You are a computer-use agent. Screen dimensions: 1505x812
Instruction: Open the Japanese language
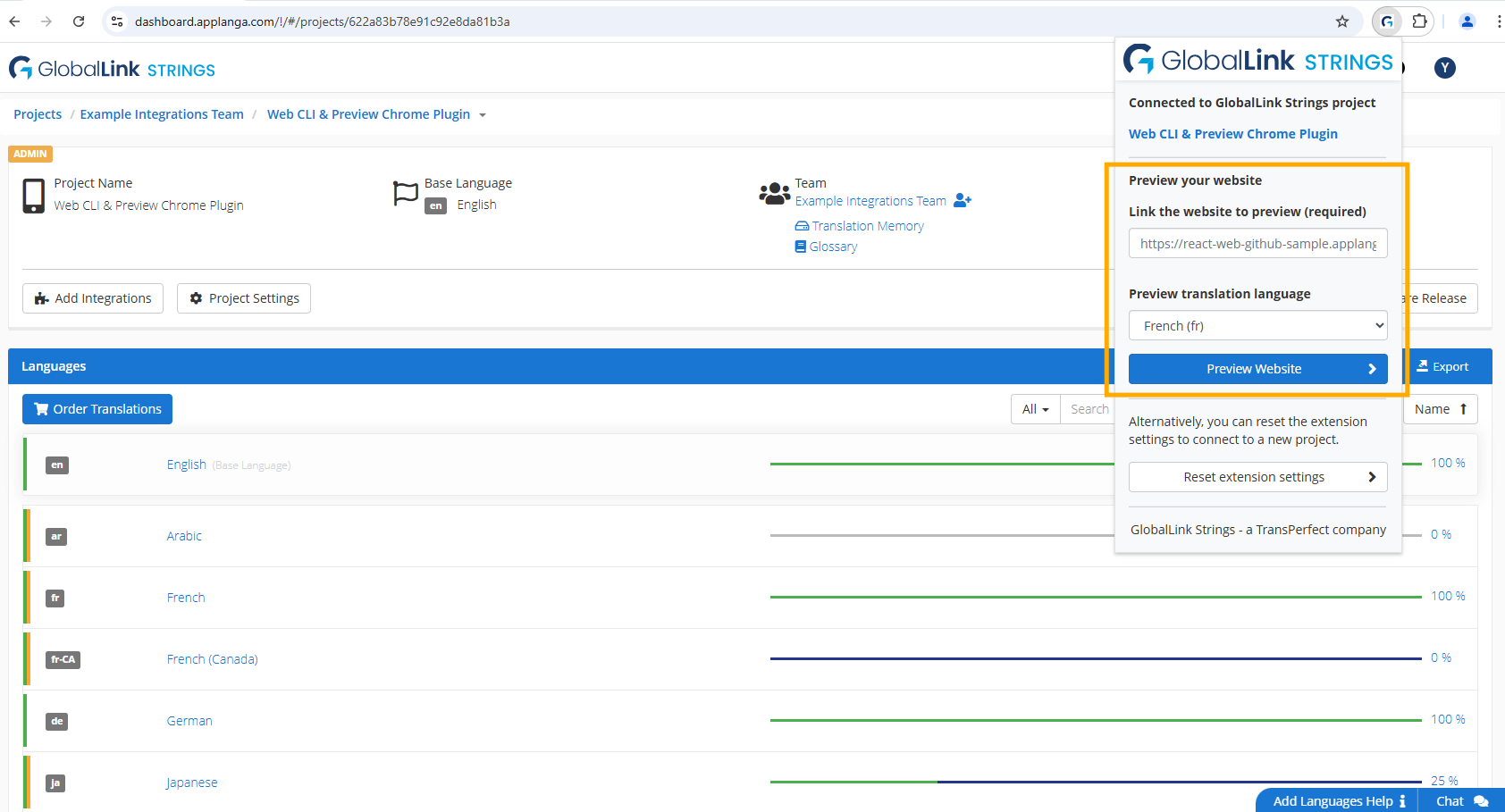[x=192, y=783]
